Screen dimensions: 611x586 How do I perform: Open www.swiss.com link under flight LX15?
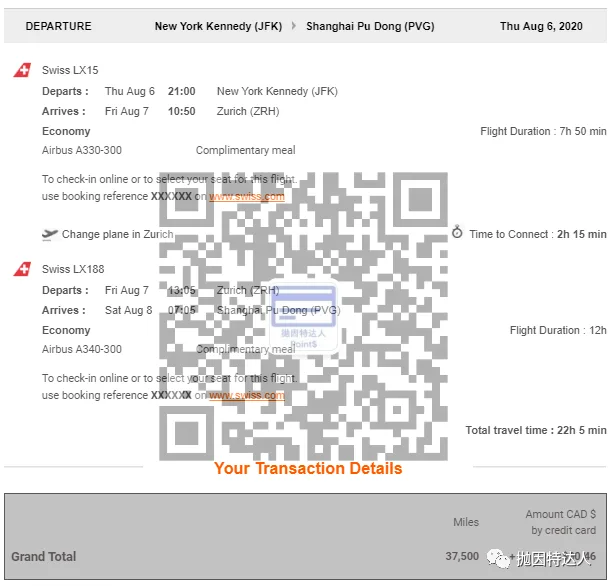247,196
